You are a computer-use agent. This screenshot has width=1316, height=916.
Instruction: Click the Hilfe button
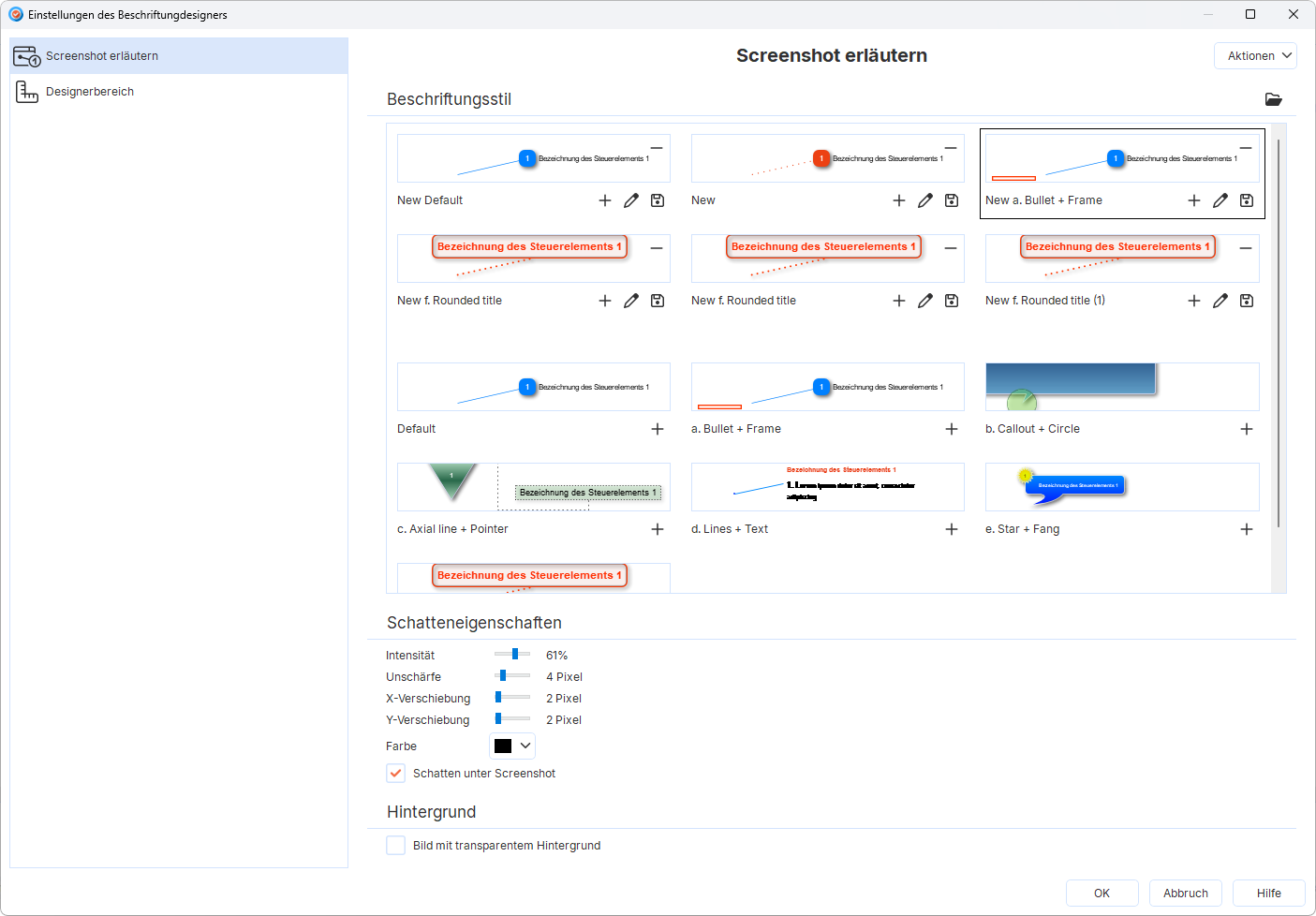[x=1268, y=894]
